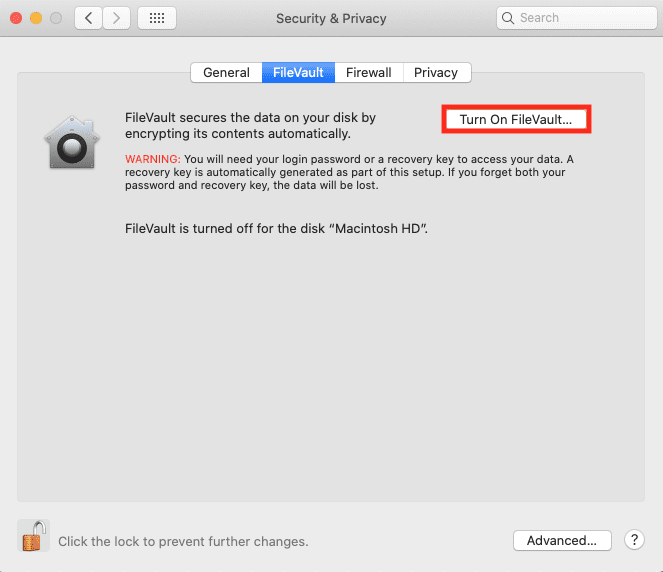Open help with the question mark button
This screenshot has width=663, height=572.
pyautogui.click(x=634, y=540)
